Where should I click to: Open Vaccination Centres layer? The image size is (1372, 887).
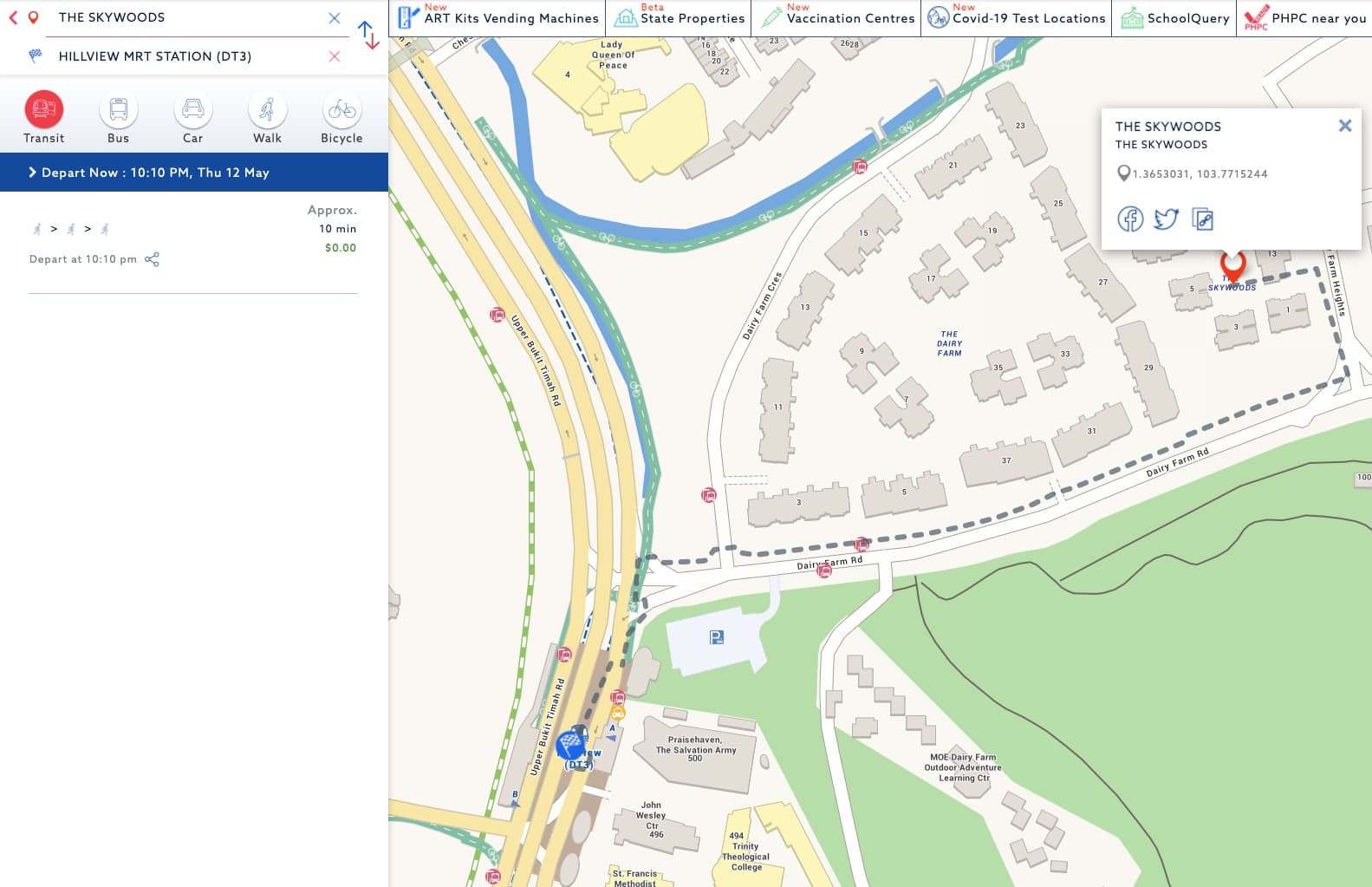click(x=837, y=17)
